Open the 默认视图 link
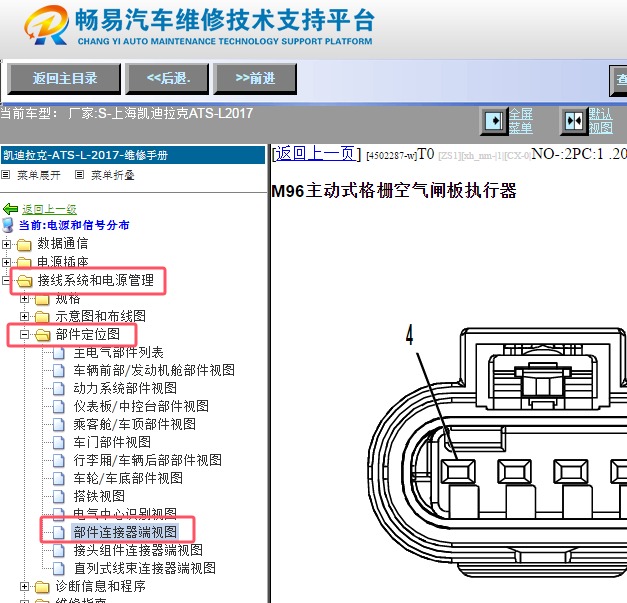The image size is (627, 603). [x=601, y=121]
